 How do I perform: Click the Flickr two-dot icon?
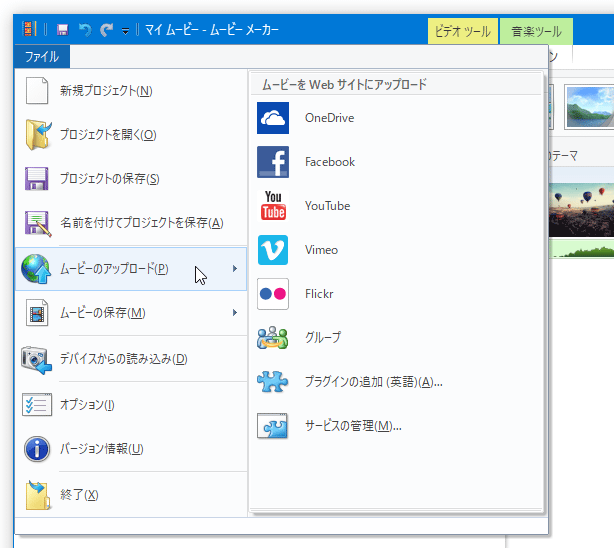273,294
